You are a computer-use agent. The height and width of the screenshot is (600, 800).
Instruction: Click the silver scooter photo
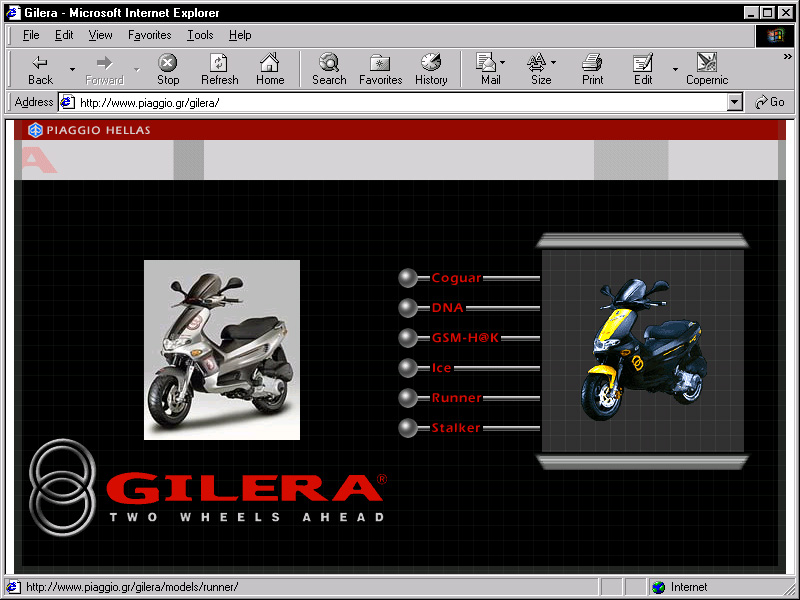[x=222, y=350]
